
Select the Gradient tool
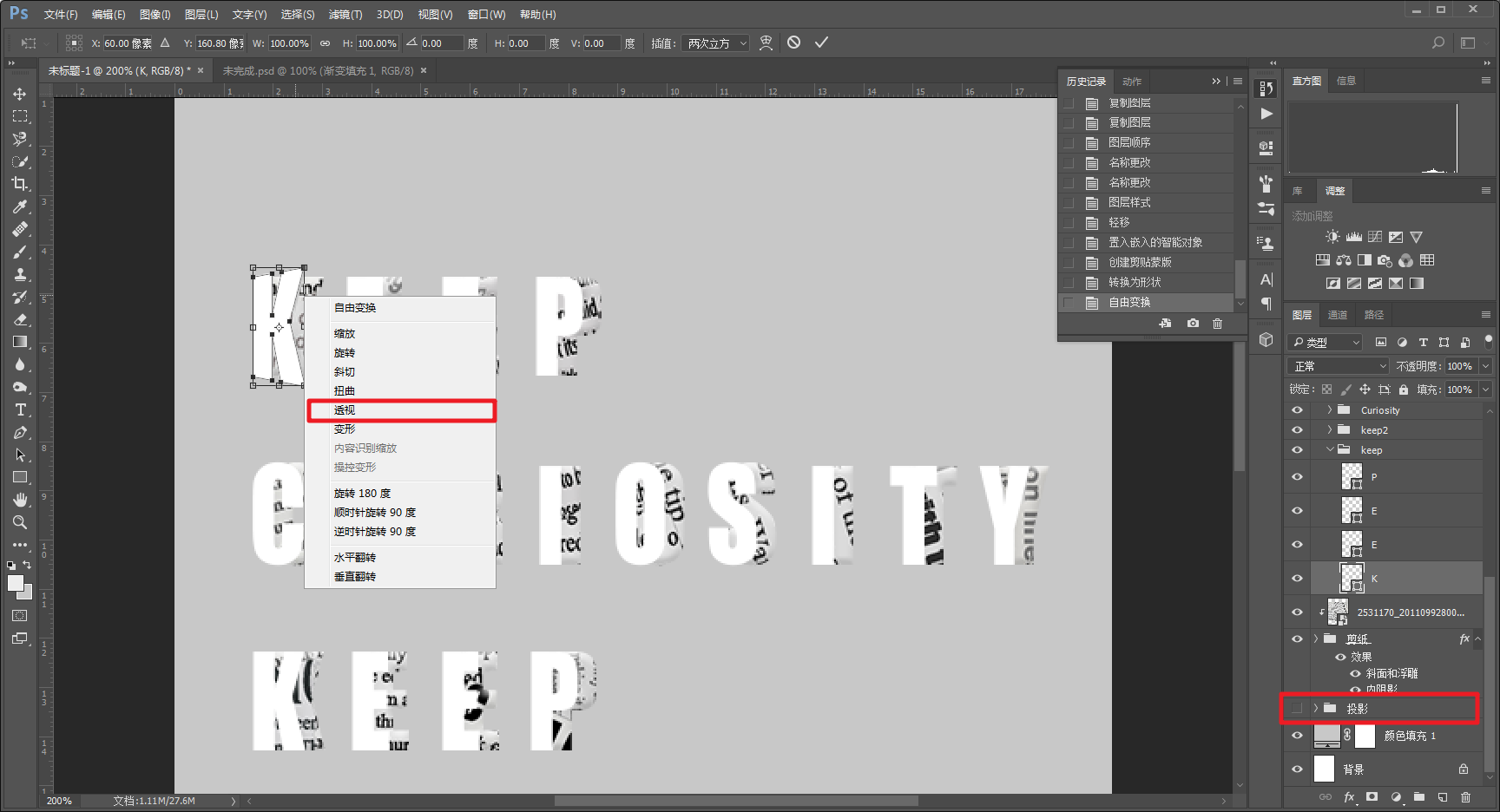19,342
